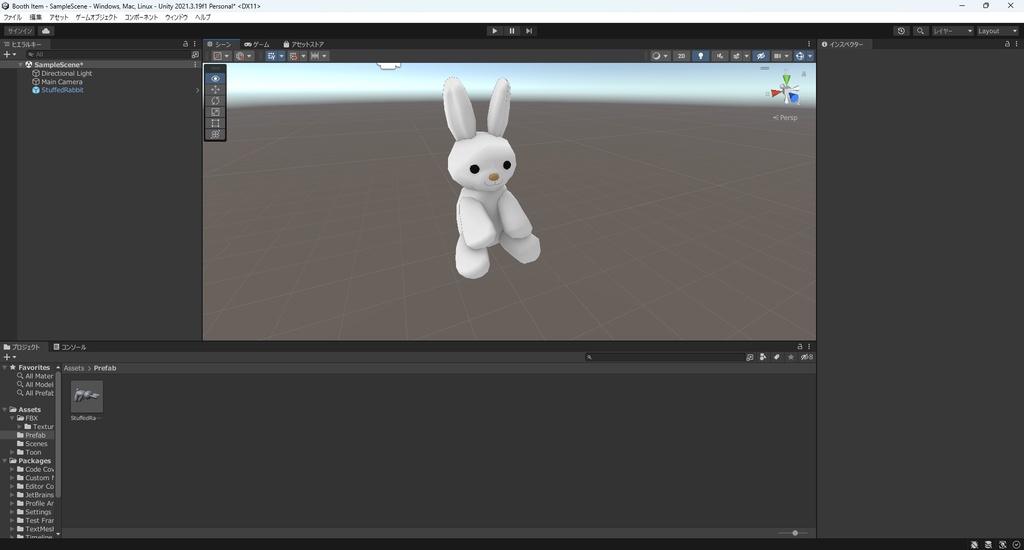Select the StuffedRabbit prefab thumbnail
The image size is (1024, 550).
[87, 396]
